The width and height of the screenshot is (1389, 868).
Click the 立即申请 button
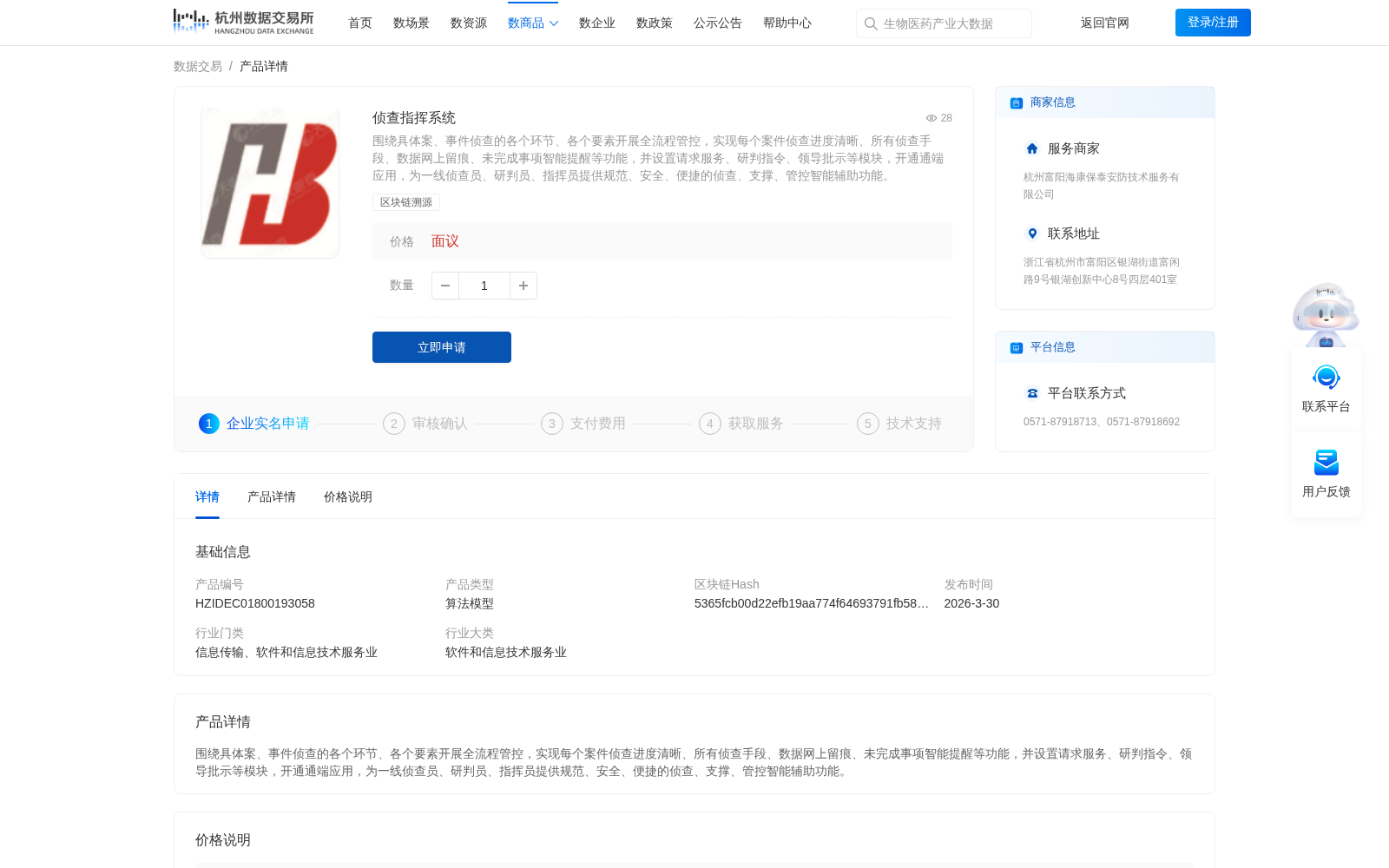(x=442, y=347)
